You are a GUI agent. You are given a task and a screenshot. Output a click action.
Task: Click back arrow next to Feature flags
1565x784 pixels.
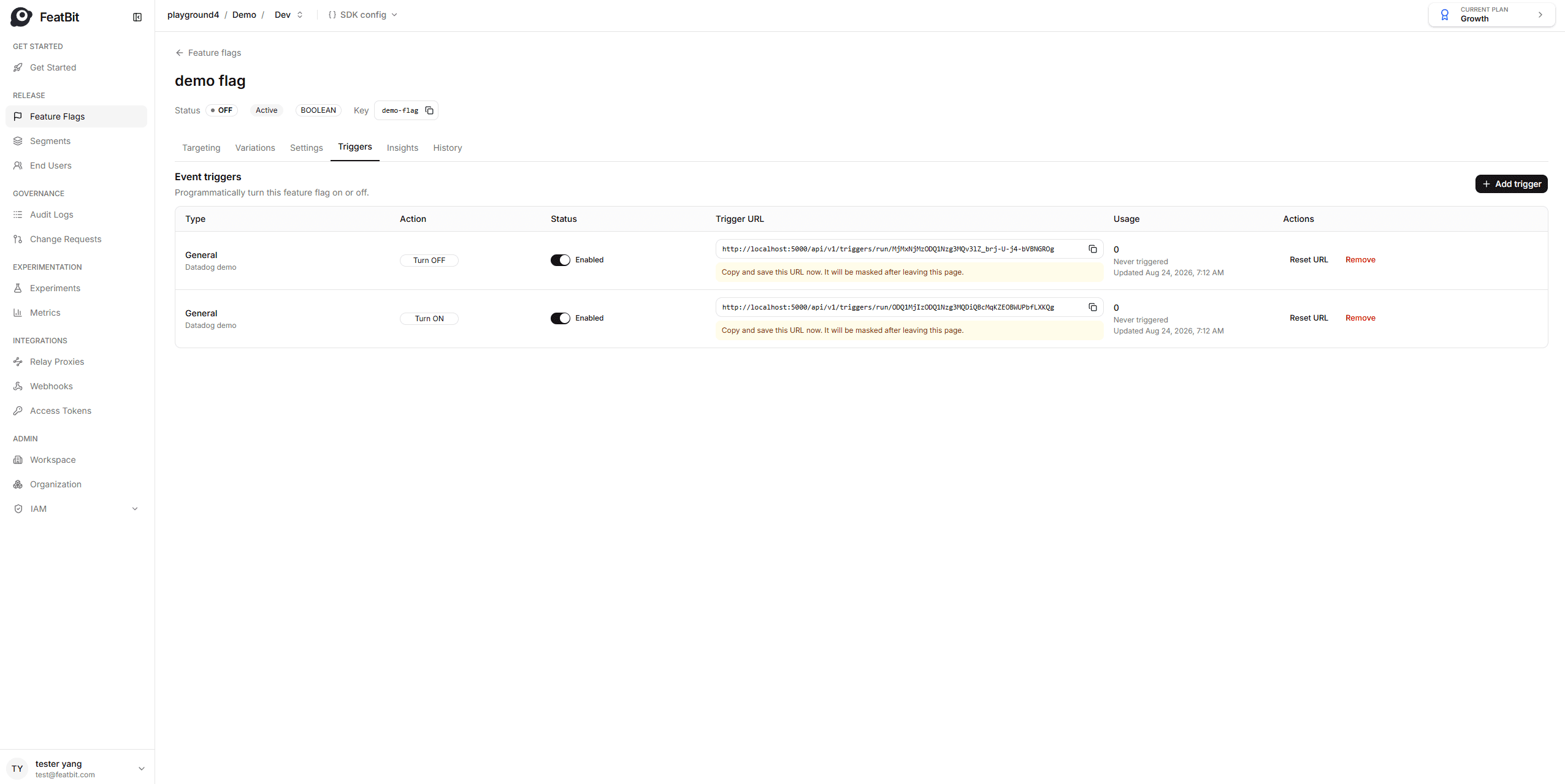click(180, 53)
